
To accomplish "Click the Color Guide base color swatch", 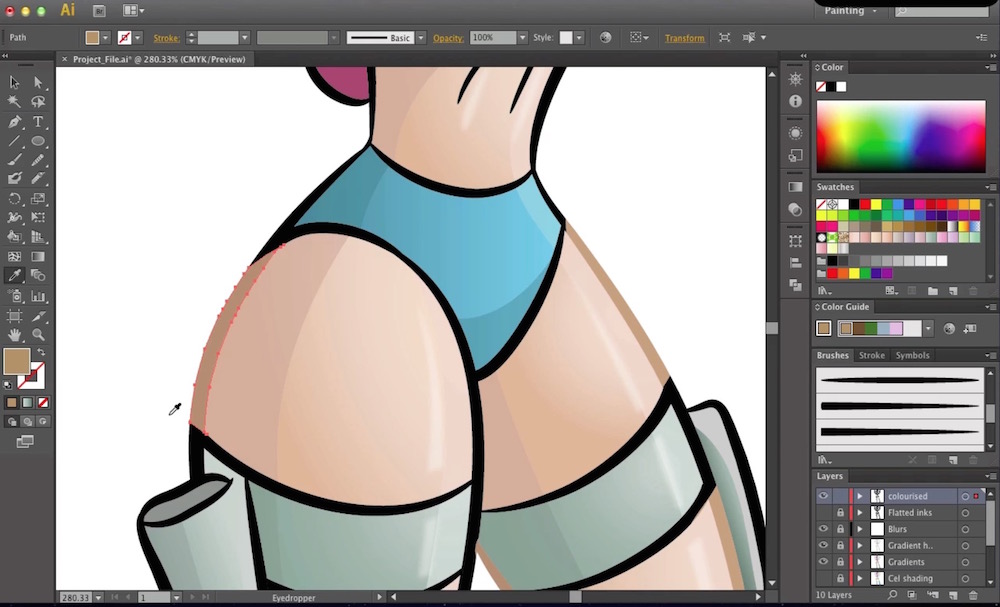I will pyautogui.click(x=823, y=328).
